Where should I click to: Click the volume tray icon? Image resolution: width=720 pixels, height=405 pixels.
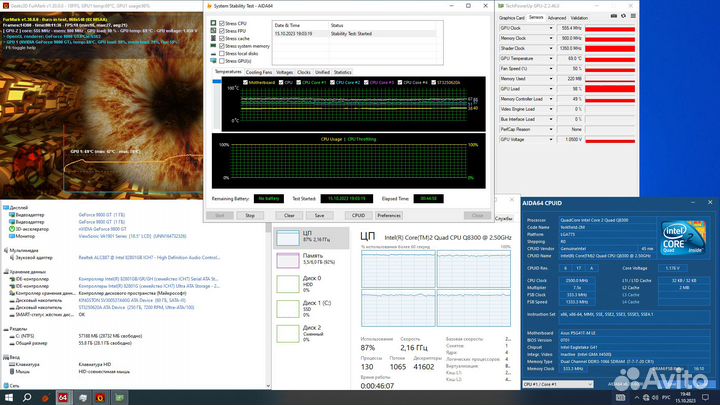(655, 398)
